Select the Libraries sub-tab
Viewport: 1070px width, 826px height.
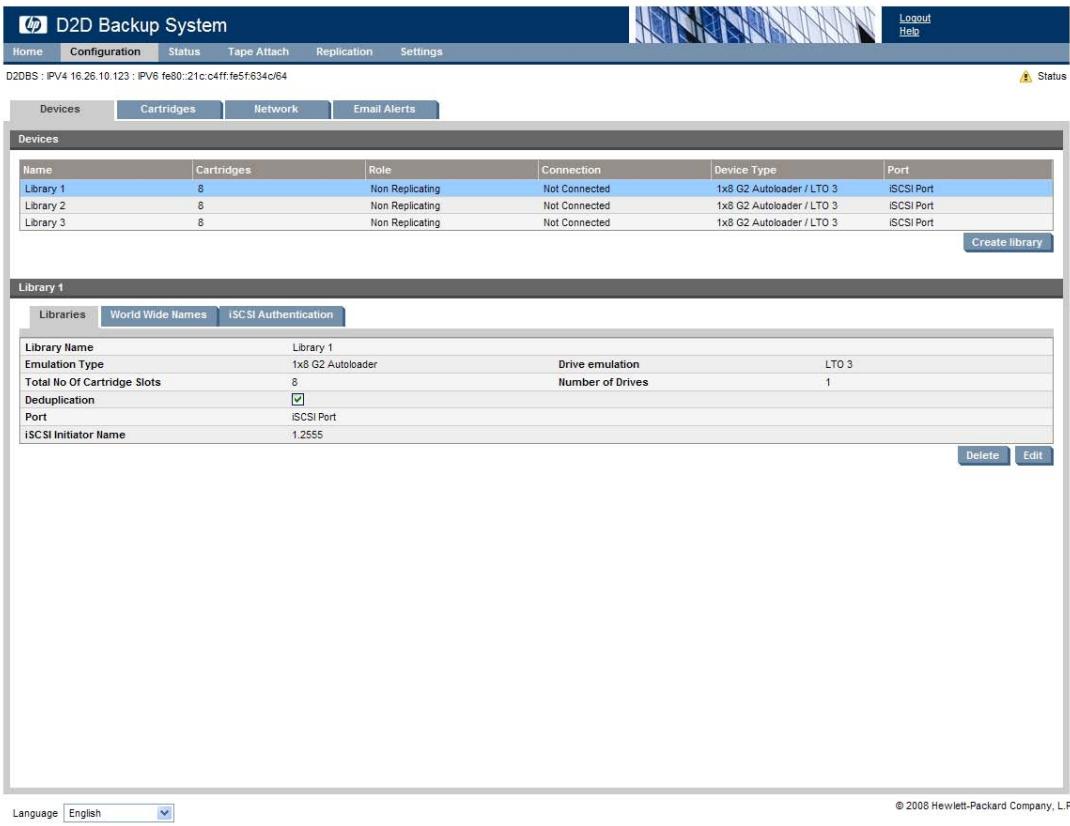pos(62,315)
